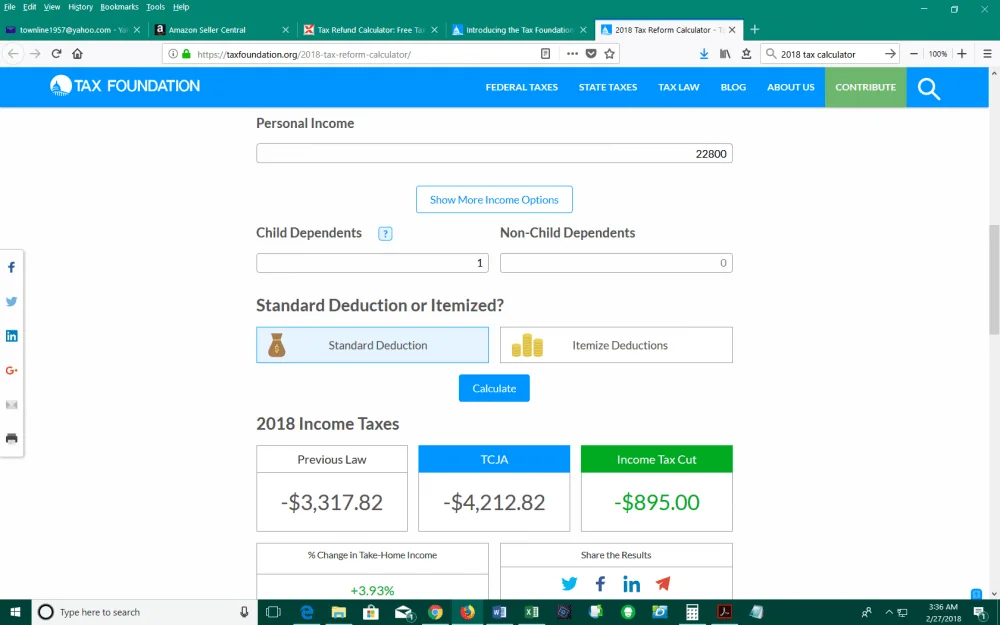The width and height of the screenshot is (1000, 625).
Task: Open Excel from the taskbar
Action: (x=531, y=612)
